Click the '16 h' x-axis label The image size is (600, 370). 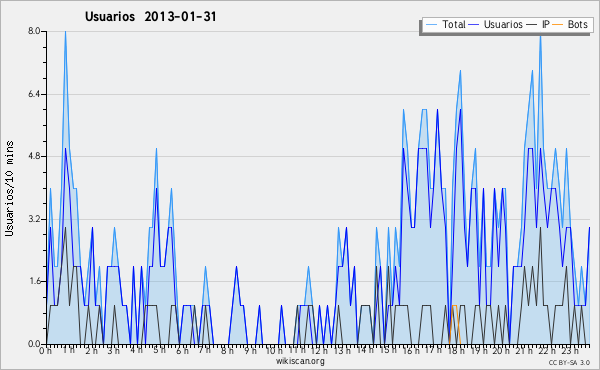(x=411, y=351)
